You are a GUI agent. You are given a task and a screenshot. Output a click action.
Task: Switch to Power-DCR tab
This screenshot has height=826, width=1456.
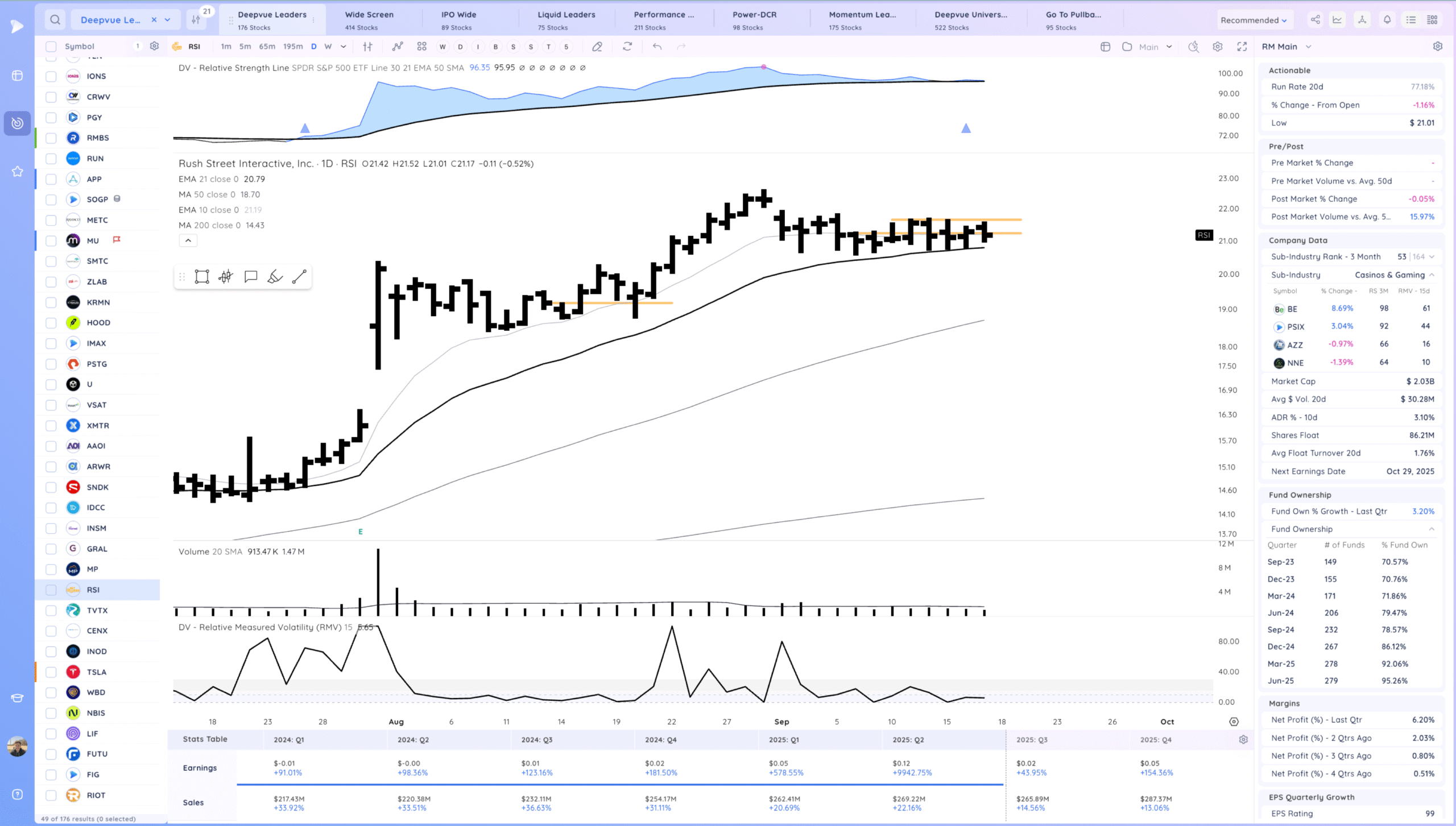(754, 20)
